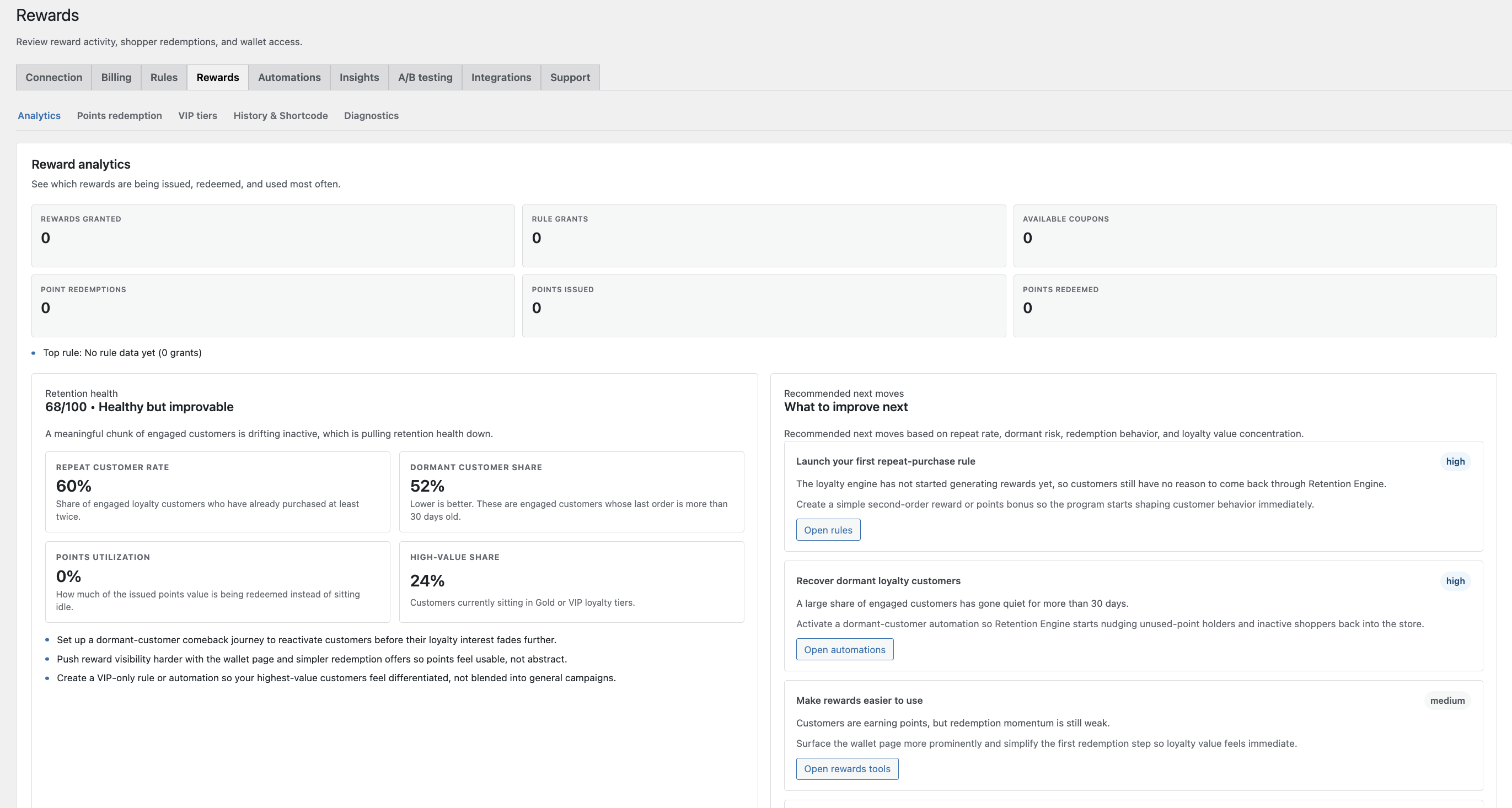Click the 'What to improve next' heading

point(846,407)
